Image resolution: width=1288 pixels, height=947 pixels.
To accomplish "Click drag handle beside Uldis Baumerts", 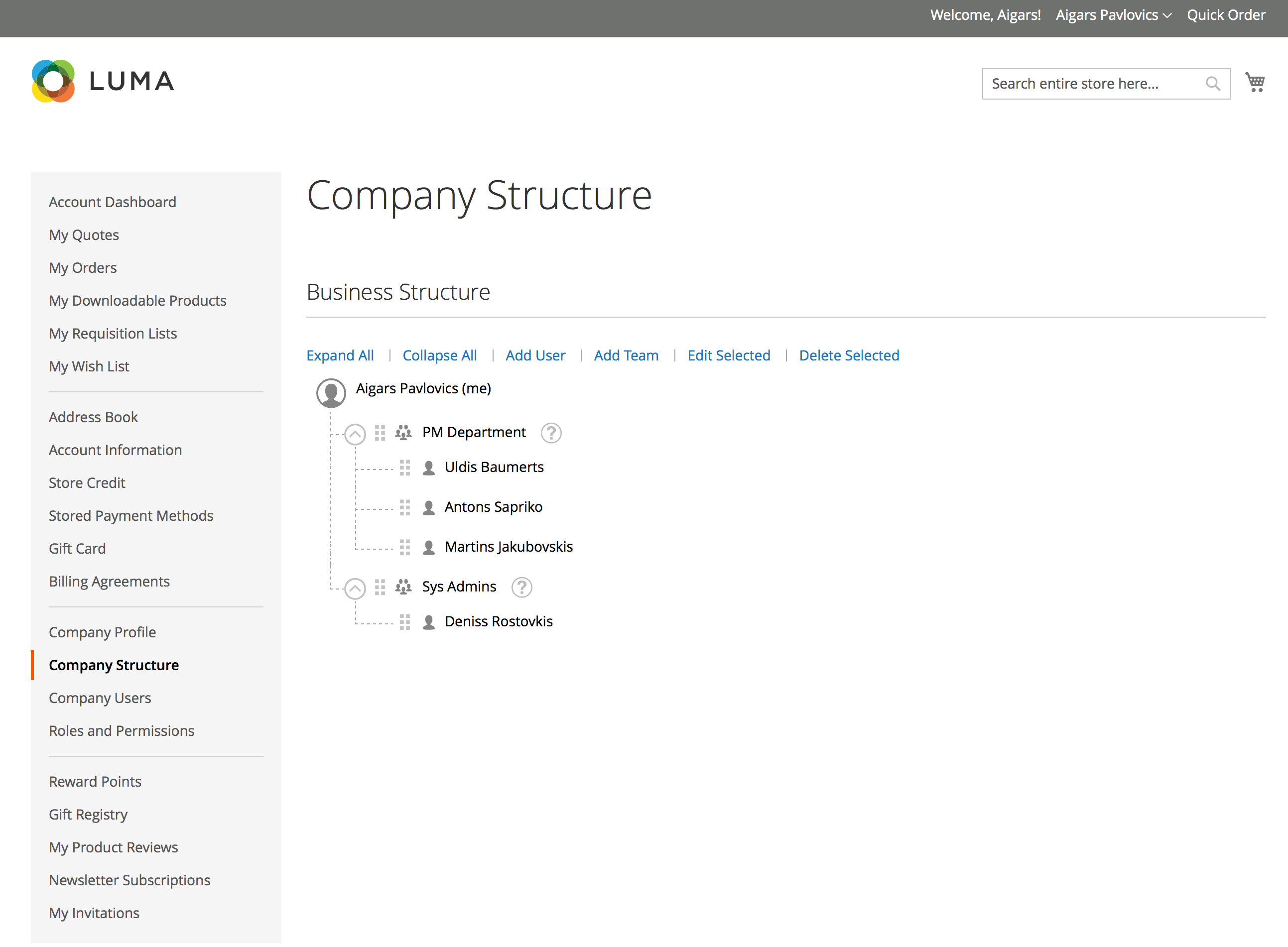I will click(405, 468).
